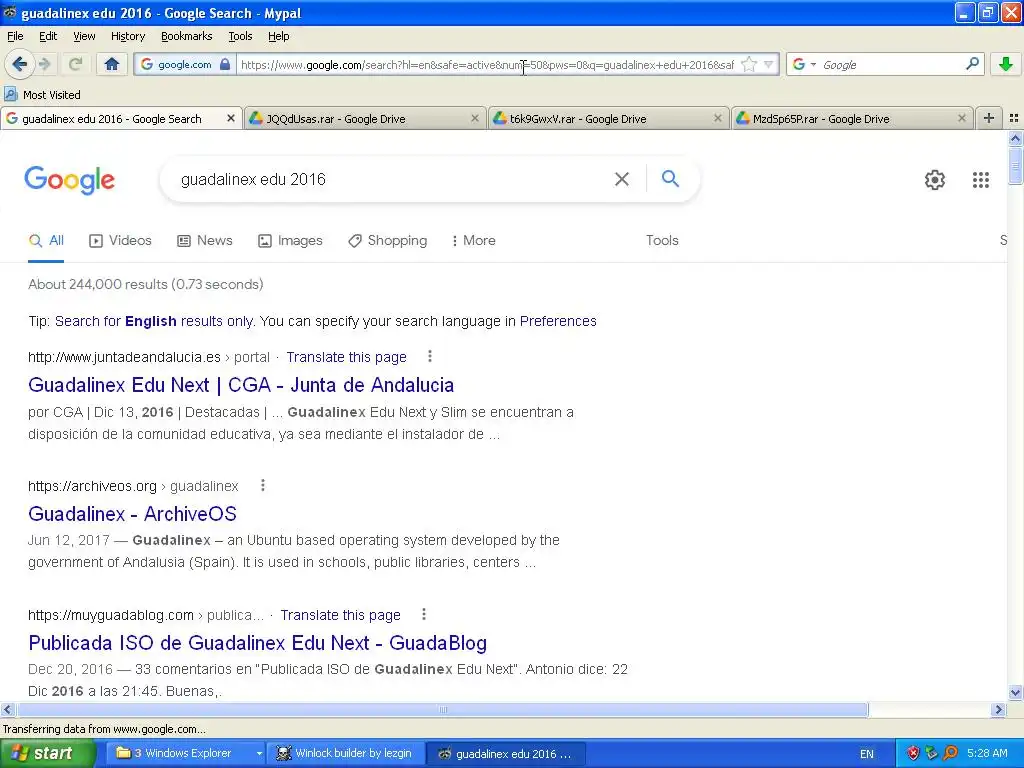This screenshot has height=768, width=1024.
Task: Click the 5:28 AM taskbar clock
Action: [987, 754]
